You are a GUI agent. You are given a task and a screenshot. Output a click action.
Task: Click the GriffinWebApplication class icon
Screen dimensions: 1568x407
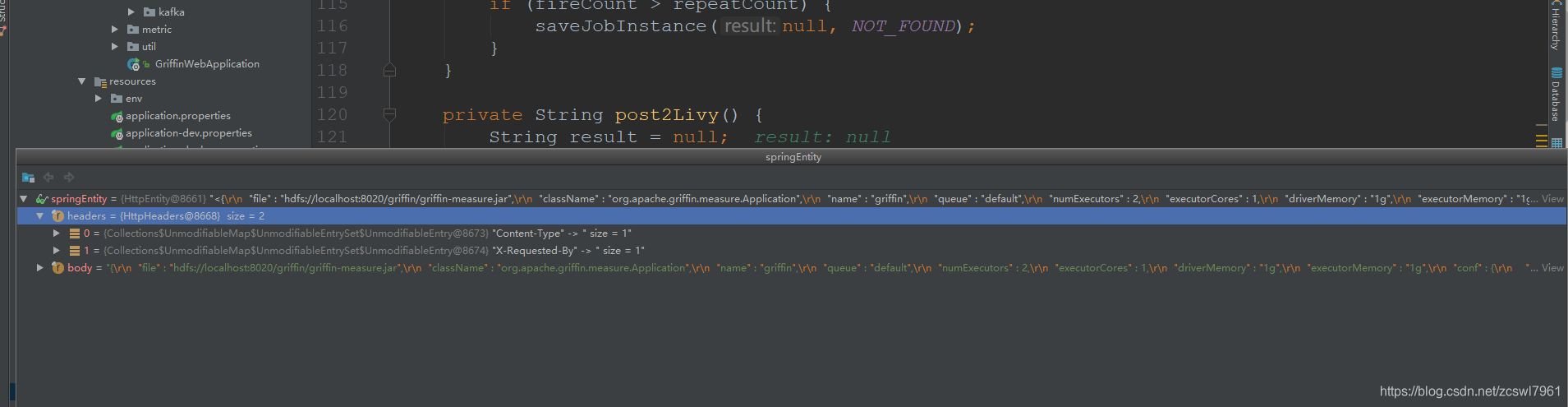(x=134, y=63)
